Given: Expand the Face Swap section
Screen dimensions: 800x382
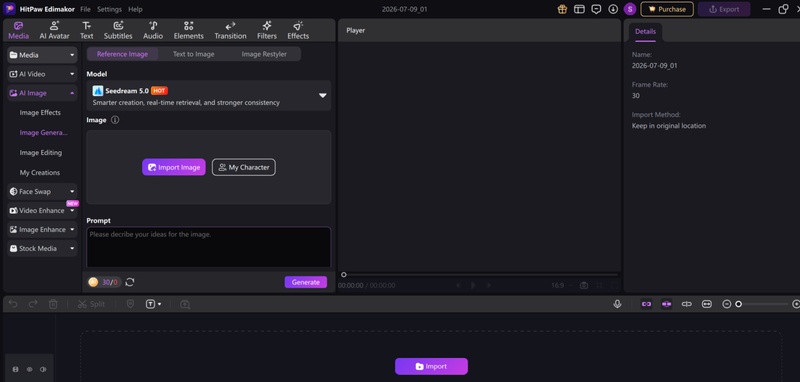Looking at the screenshot, I should coord(42,192).
